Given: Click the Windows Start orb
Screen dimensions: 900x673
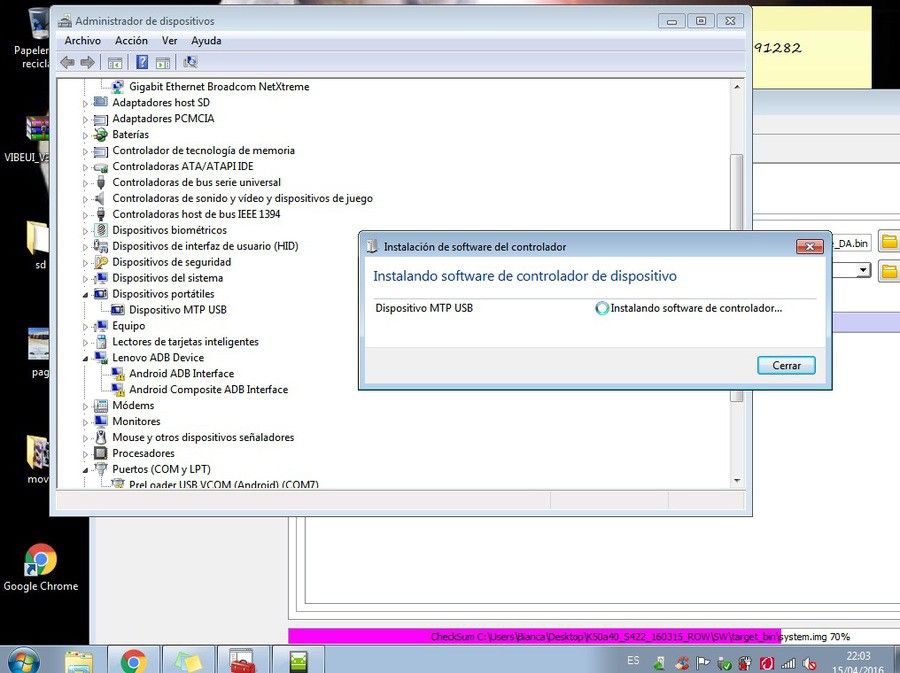Looking at the screenshot, I should [22, 660].
